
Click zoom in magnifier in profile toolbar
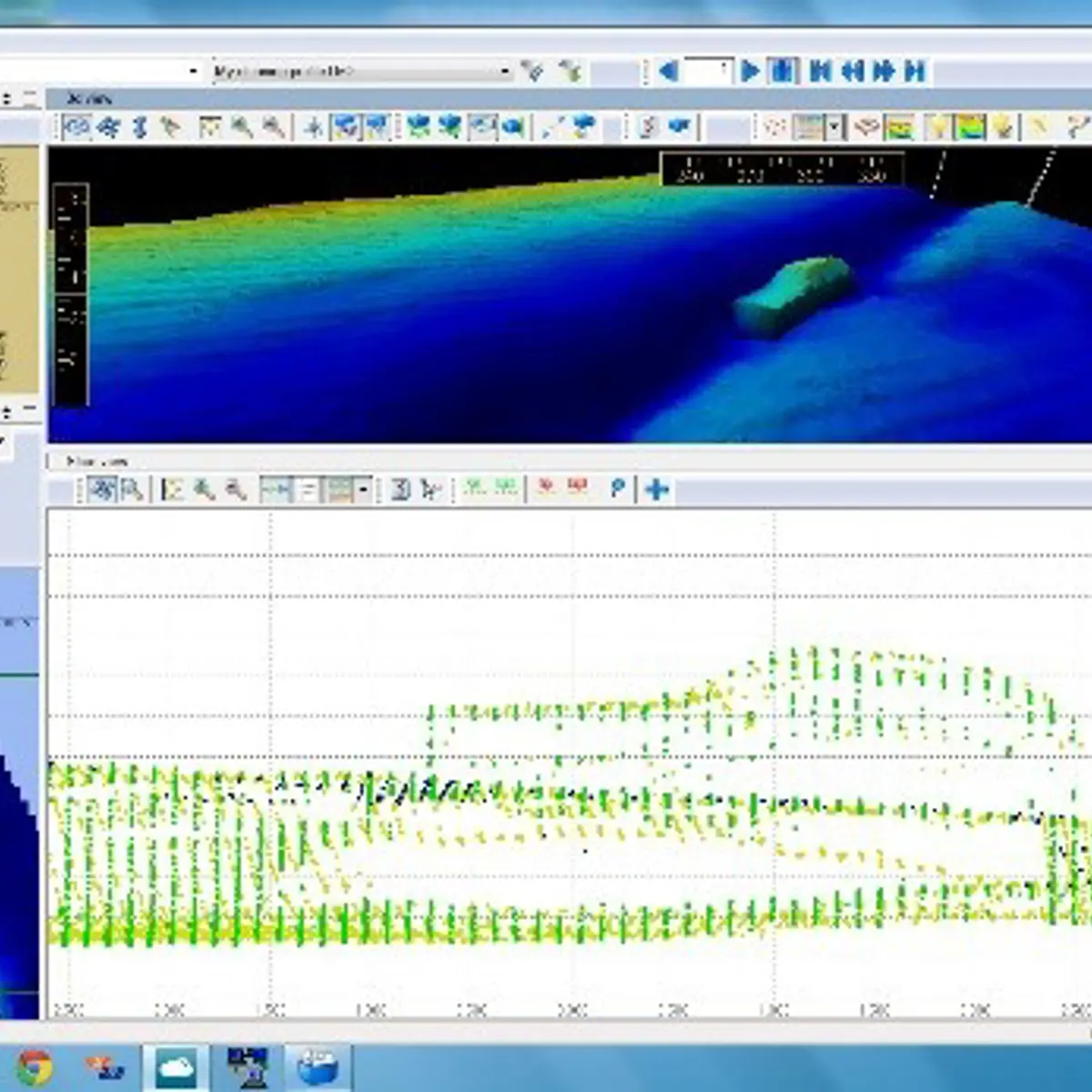point(204,490)
